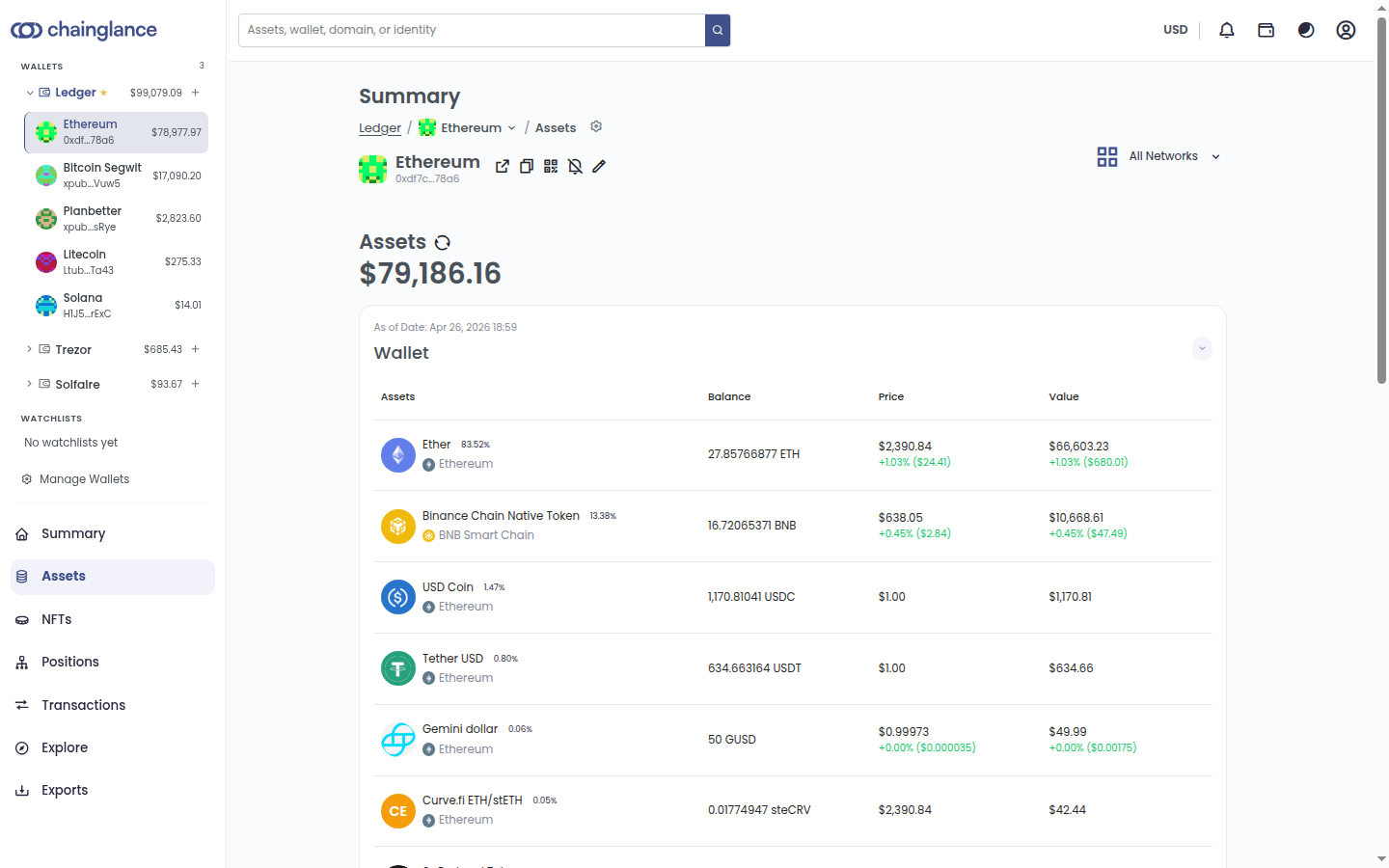Click the Curve.fi CE token icon

[x=398, y=811]
